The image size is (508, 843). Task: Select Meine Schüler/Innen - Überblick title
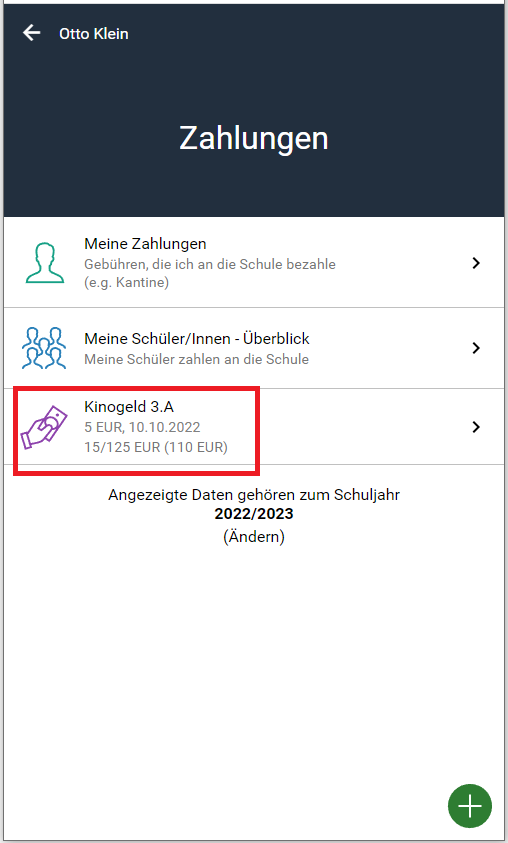[197, 339]
